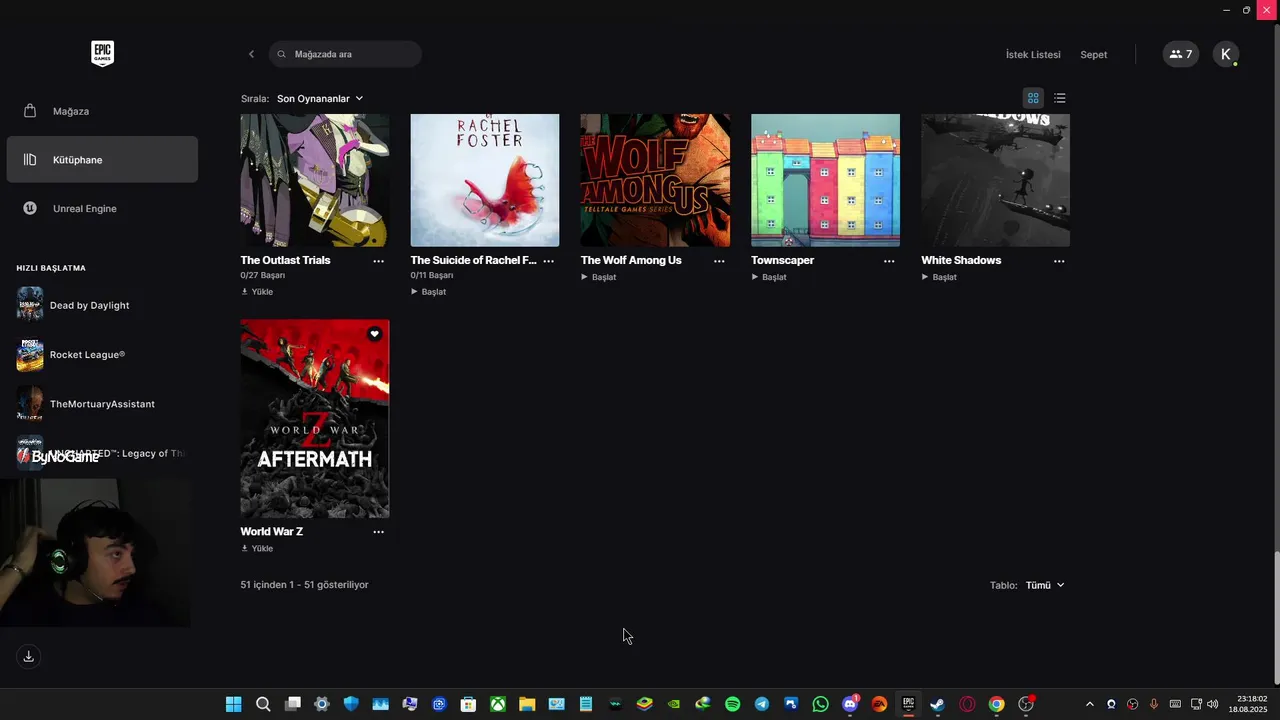The height and width of the screenshot is (720, 1280).
Task: Click Başlat for The Suicide of Rachel Foster
Action: (428, 292)
